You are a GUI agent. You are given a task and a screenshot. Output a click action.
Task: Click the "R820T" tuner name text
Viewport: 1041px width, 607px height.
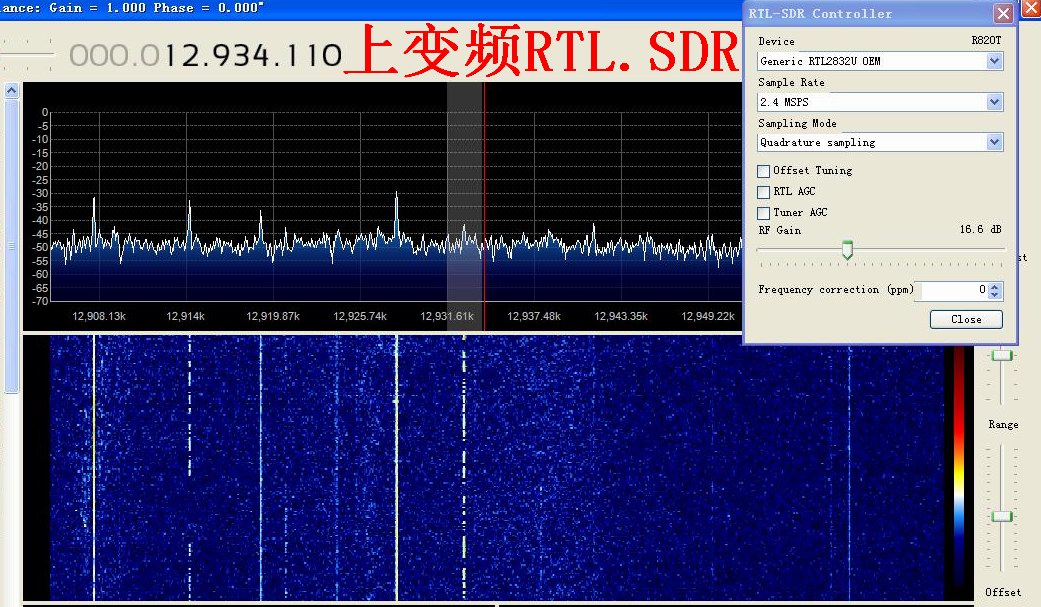point(986,41)
